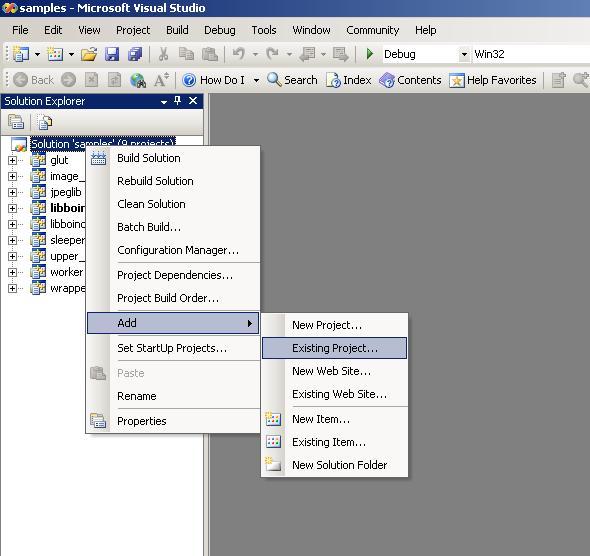Viewport: 590px width, 556px height.
Task: Select New Project in Add submenu
Action: 334,325
